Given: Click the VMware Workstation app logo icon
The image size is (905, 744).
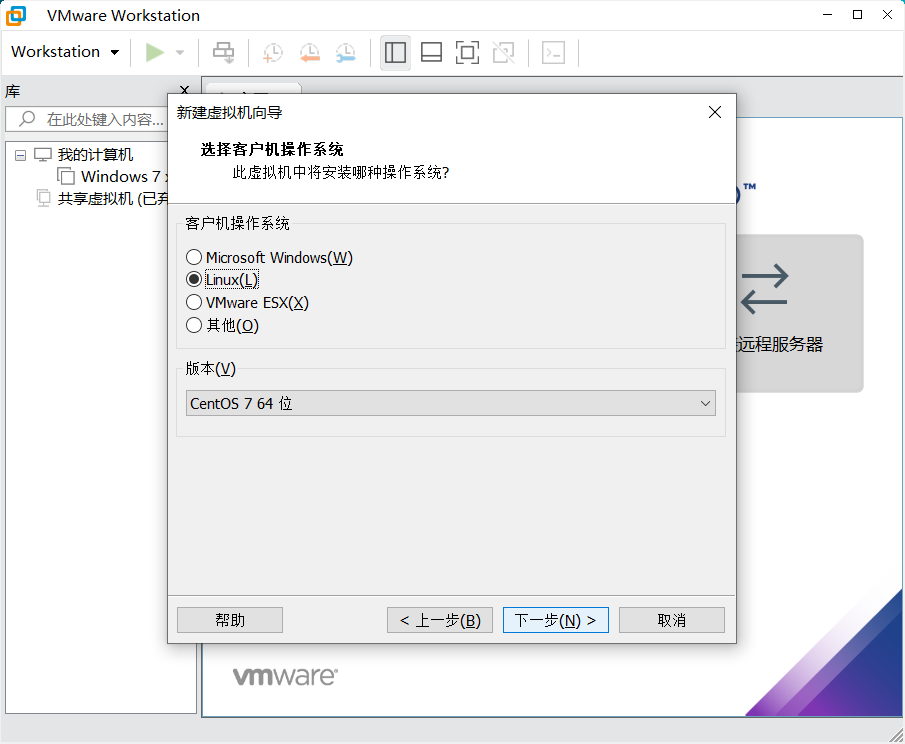Looking at the screenshot, I should [16, 16].
